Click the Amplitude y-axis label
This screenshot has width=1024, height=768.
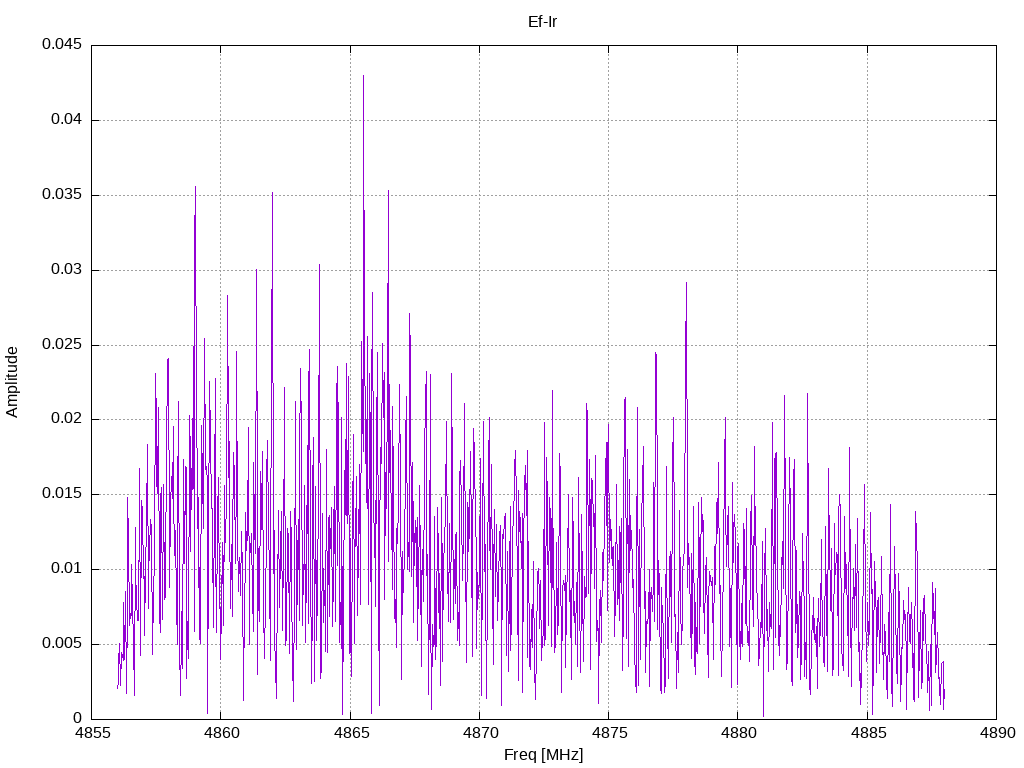pyautogui.click(x=12, y=382)
